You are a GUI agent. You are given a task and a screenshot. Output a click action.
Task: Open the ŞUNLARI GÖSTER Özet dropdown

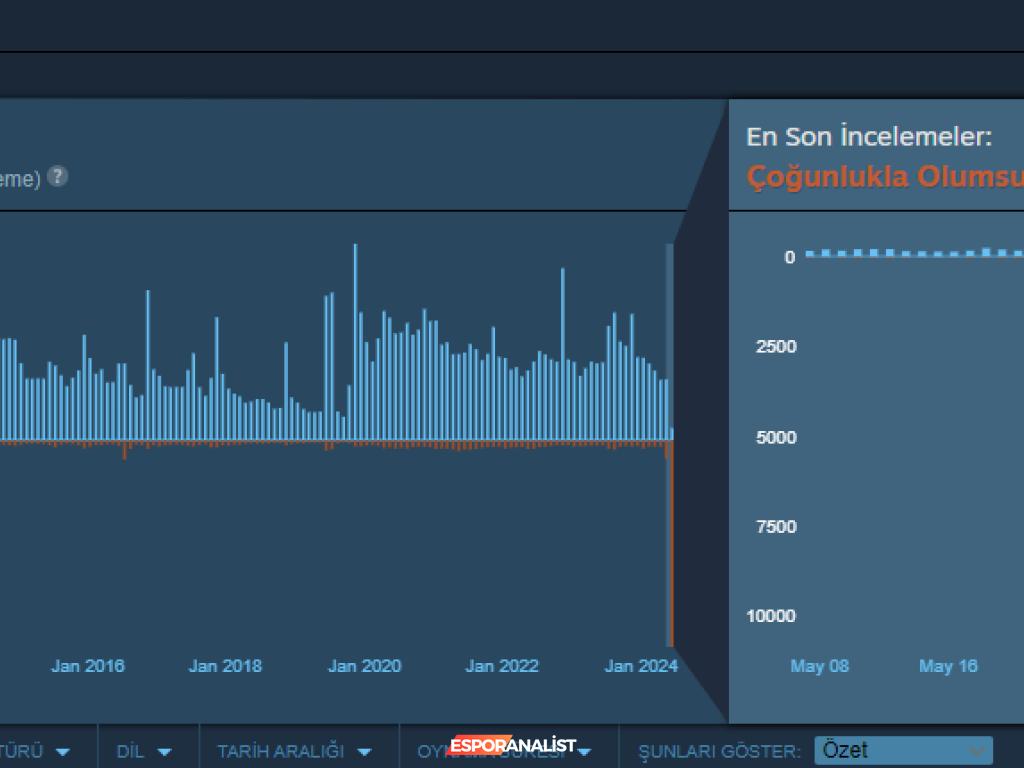pos(900,750)
